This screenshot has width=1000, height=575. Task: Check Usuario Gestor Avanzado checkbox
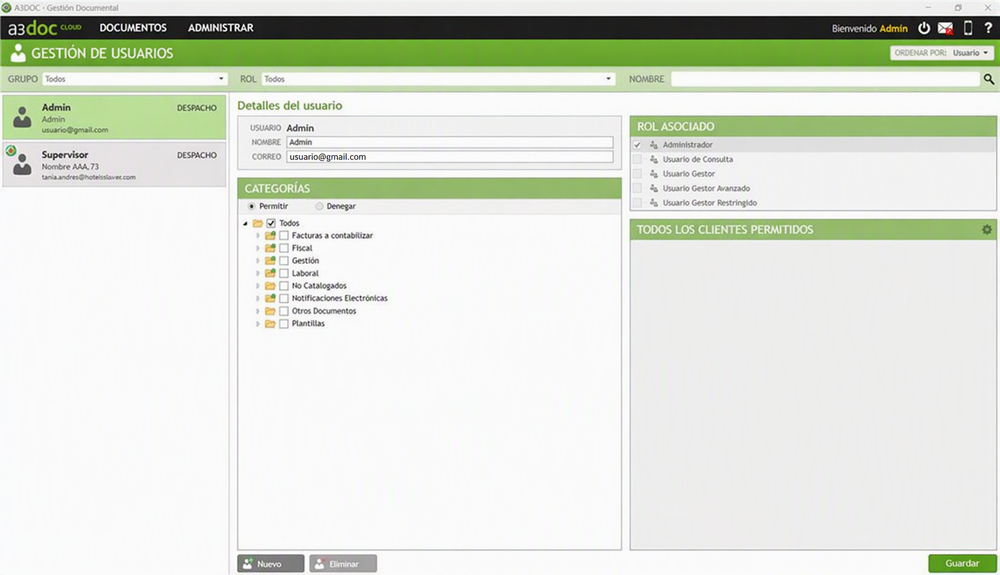click(637, 188)
